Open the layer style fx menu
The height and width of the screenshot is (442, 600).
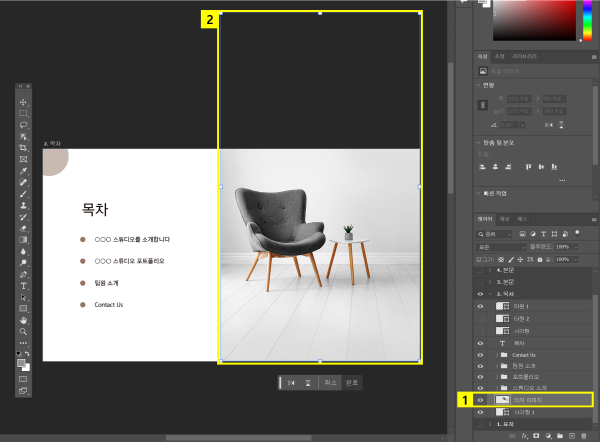pyautogui.click(x=525, y=436)
